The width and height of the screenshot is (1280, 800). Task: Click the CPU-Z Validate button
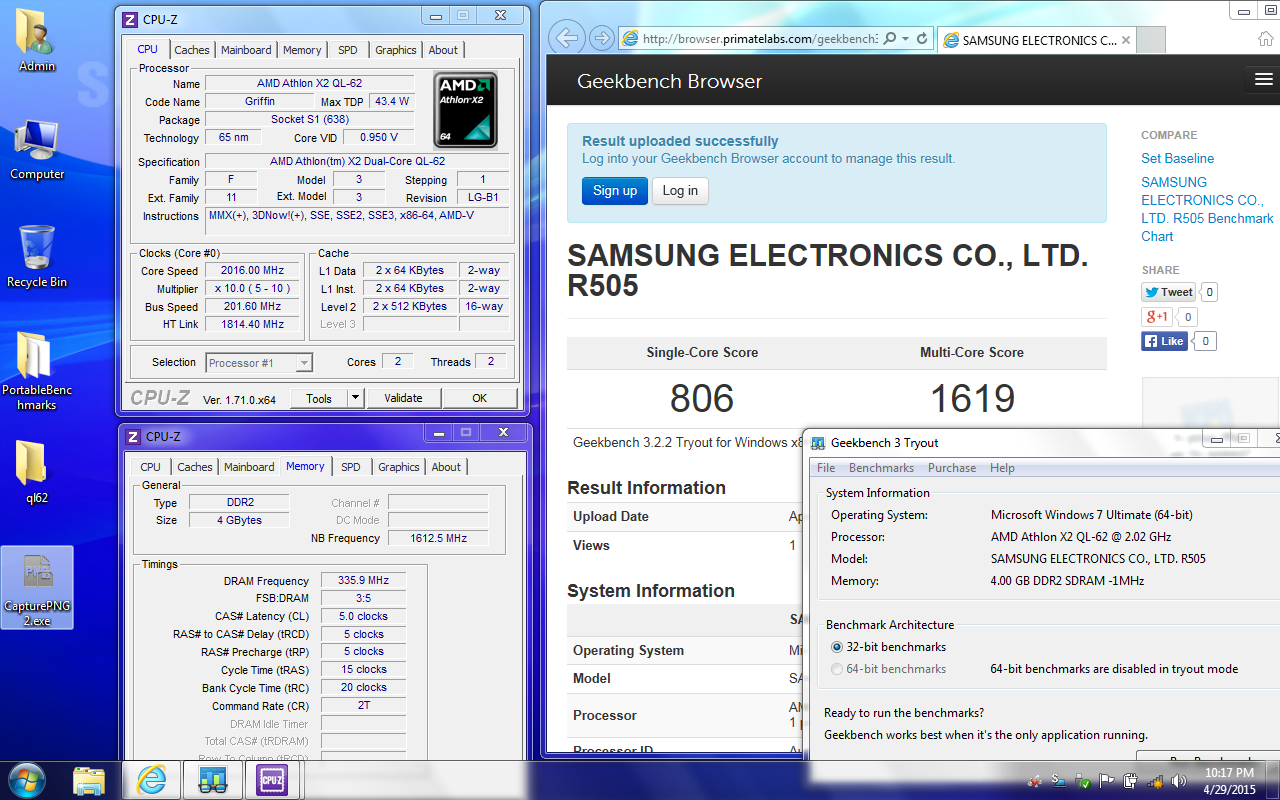coord(403,398)
